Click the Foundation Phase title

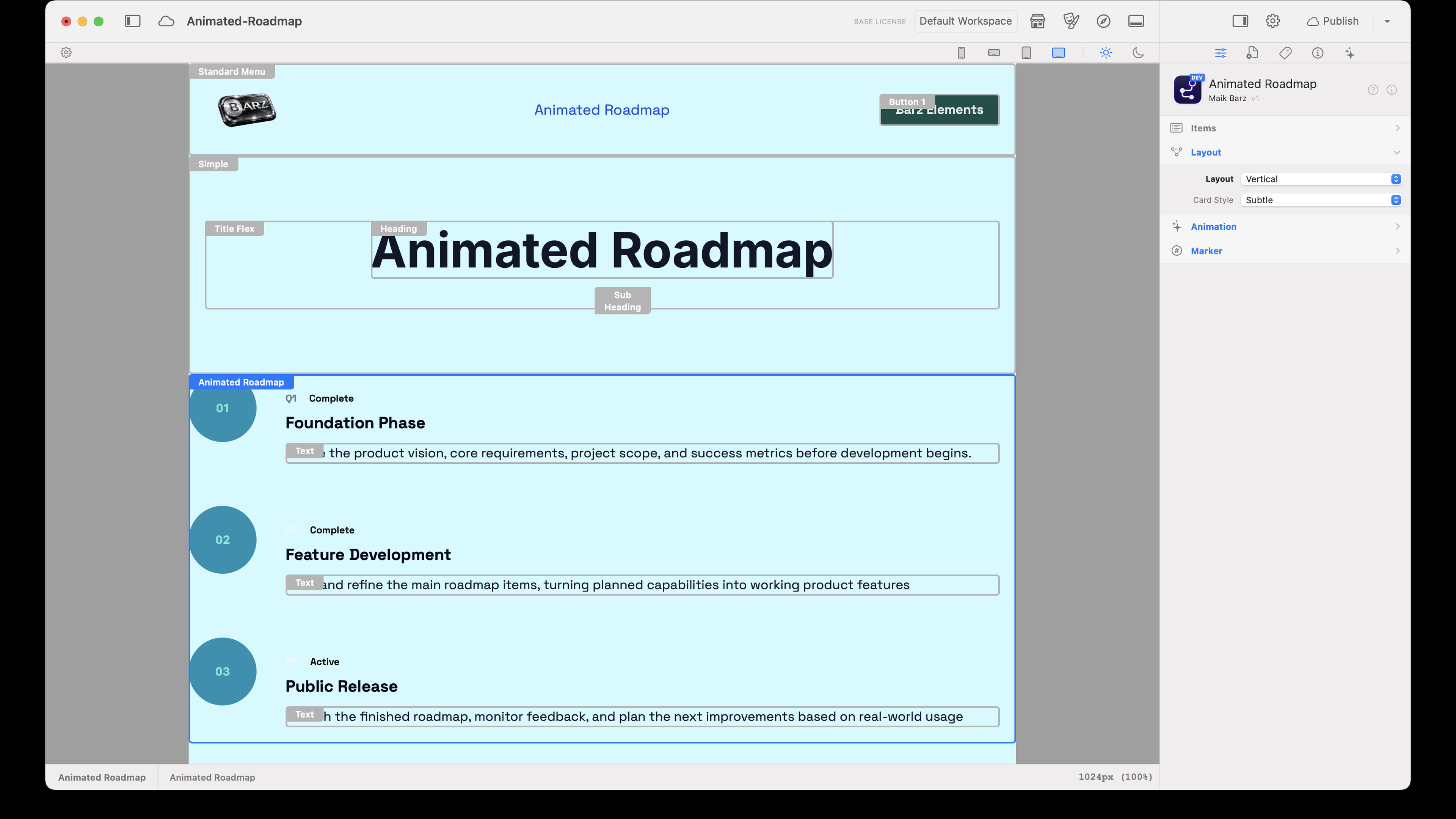coord(355,424)
